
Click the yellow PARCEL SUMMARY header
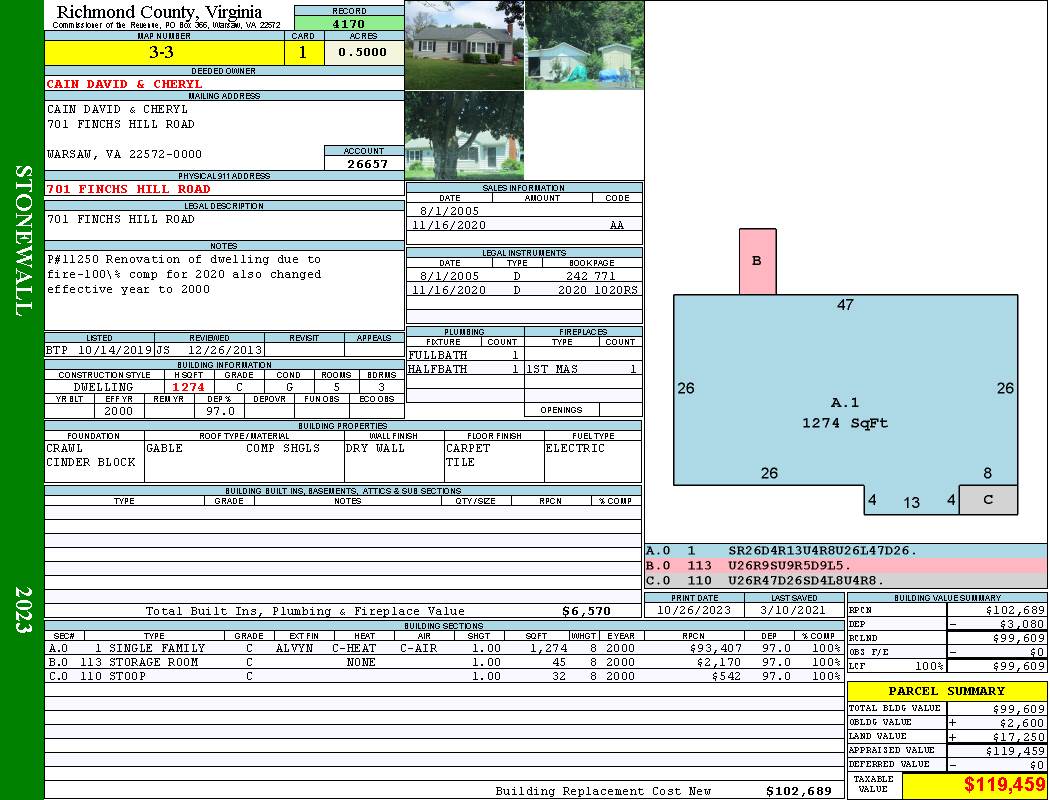[x=946, y=691]
